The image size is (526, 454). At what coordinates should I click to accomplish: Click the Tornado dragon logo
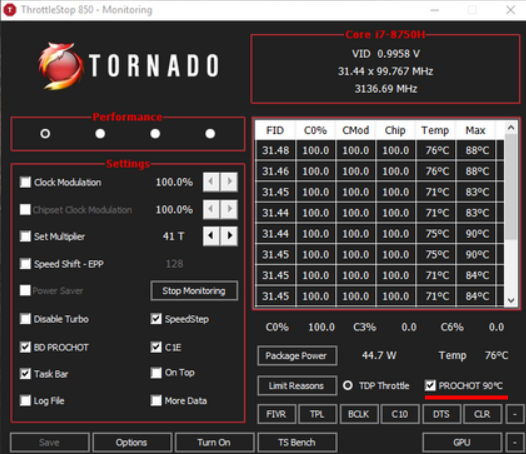pos(60,66)
